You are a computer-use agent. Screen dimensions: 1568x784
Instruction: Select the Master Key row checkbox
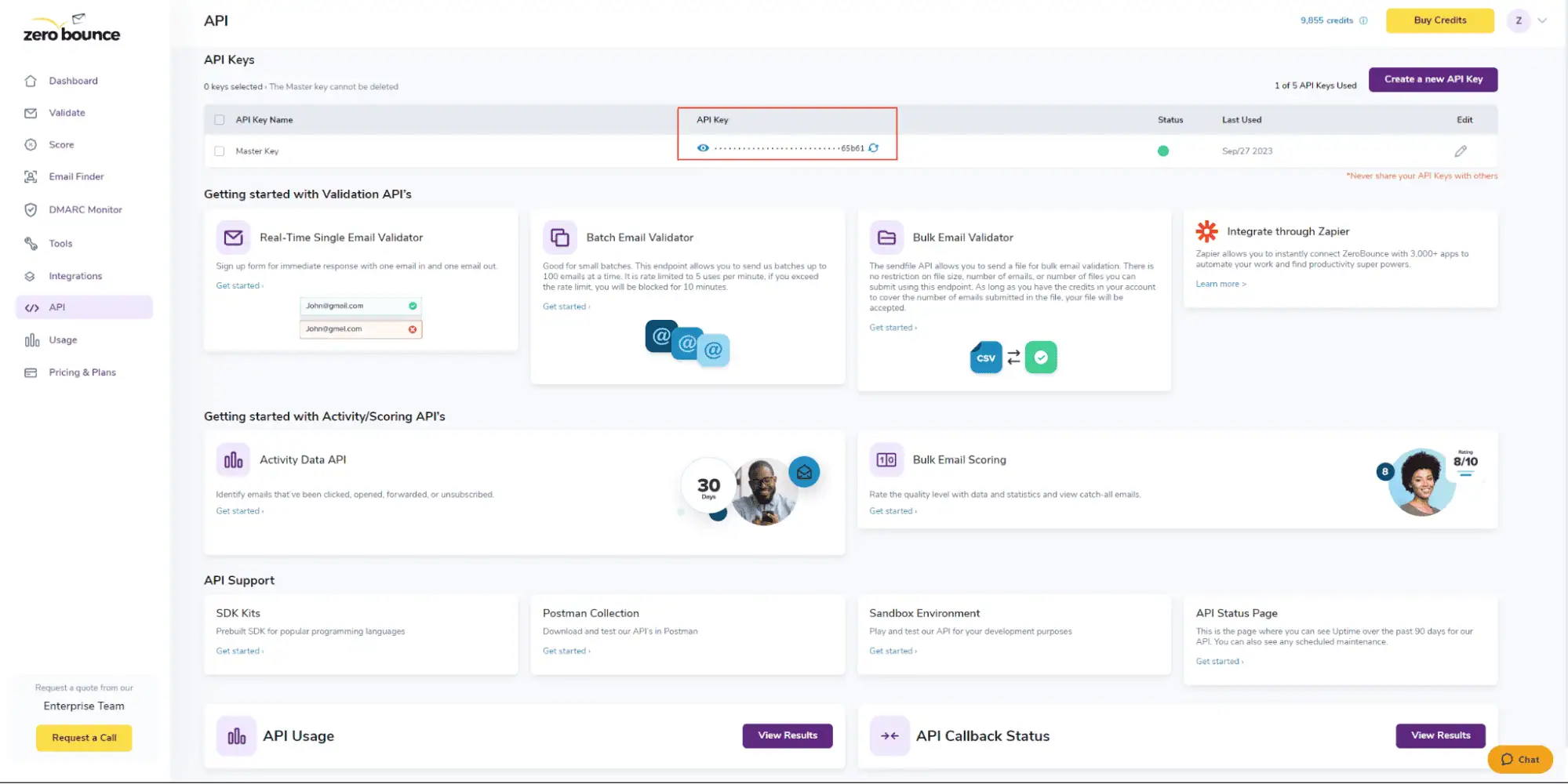click(x=220, y=151)
